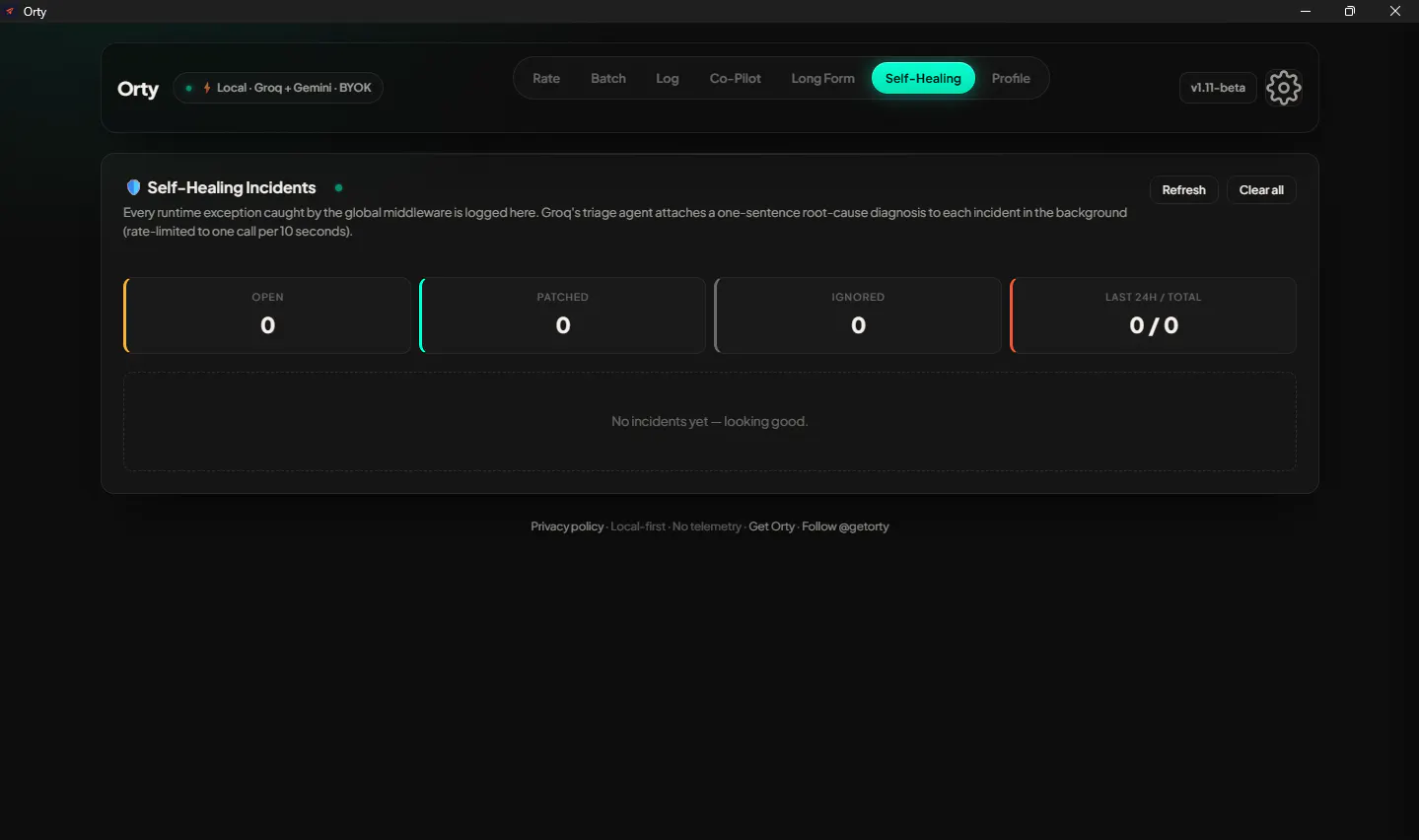Click the lightning bolt icon in the provider badge

pos(207,88)
